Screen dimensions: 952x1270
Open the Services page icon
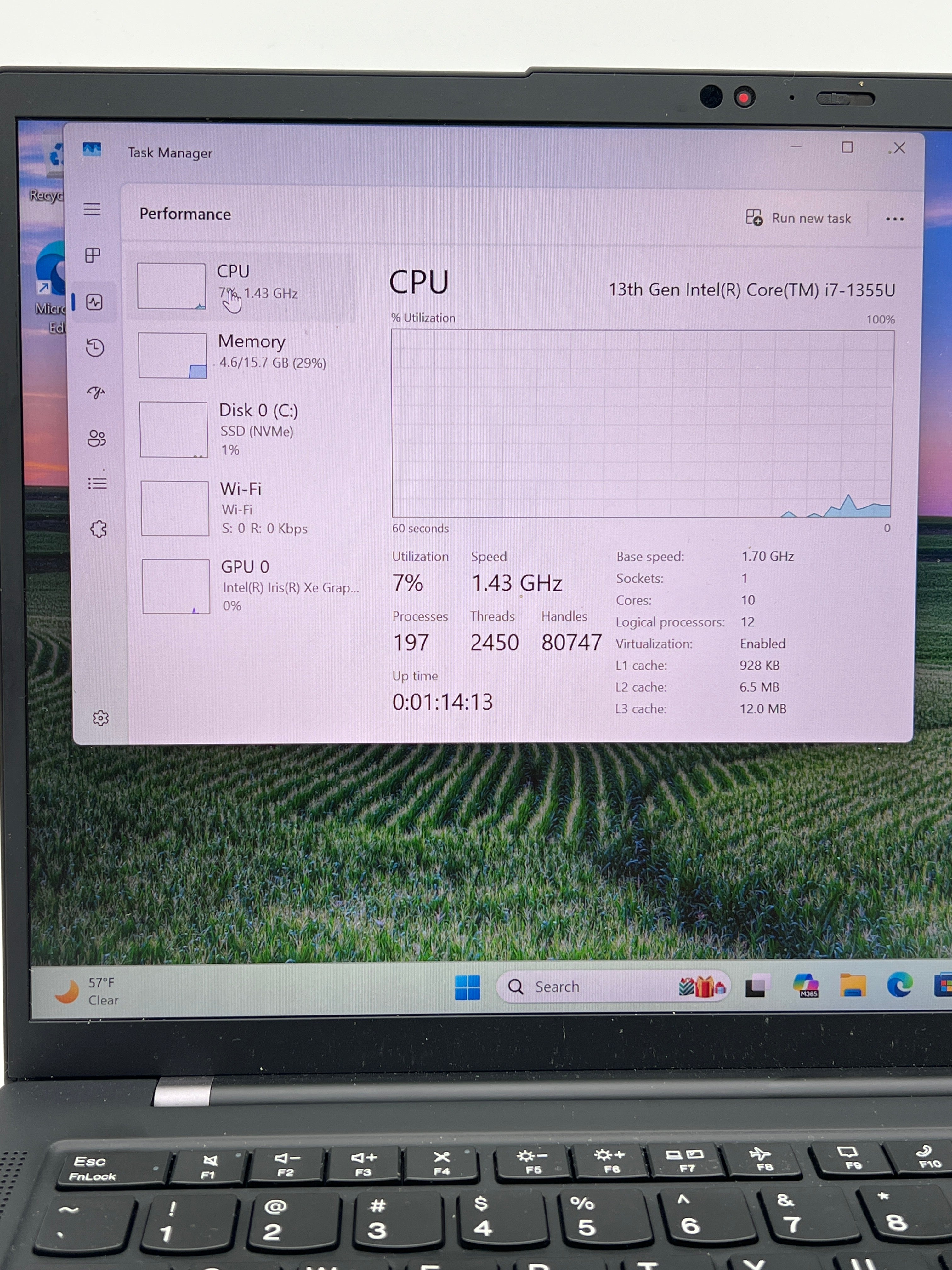[99, 529]
